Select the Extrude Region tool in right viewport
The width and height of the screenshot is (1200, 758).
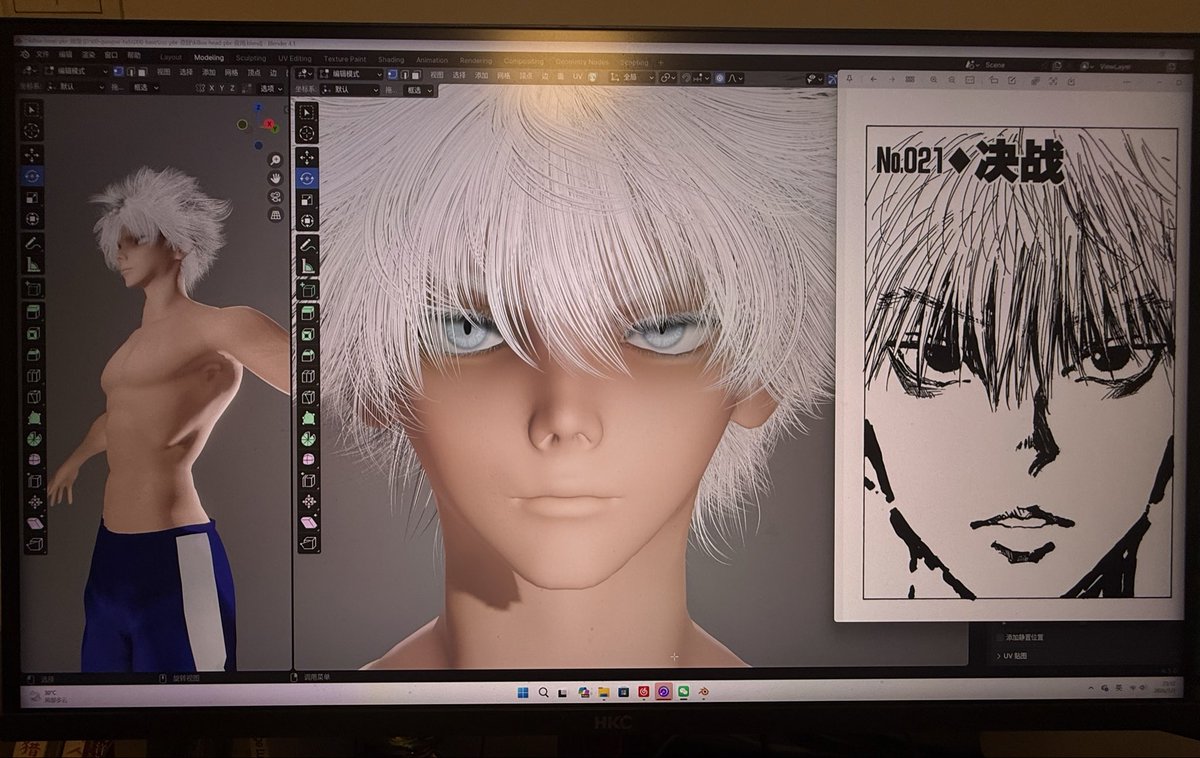click(x=308, y=313)
